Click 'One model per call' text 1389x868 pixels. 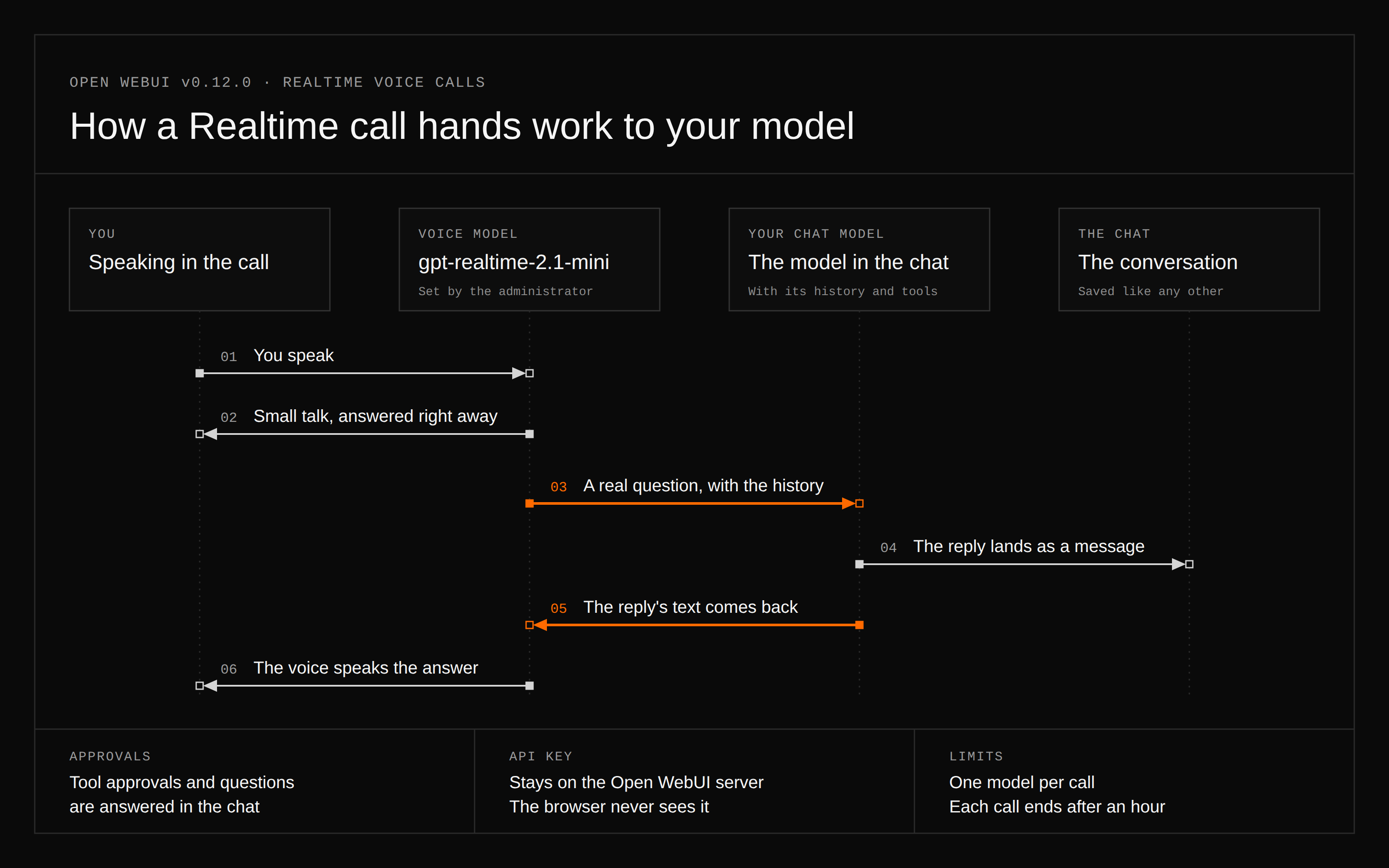tap(1022, 783)
